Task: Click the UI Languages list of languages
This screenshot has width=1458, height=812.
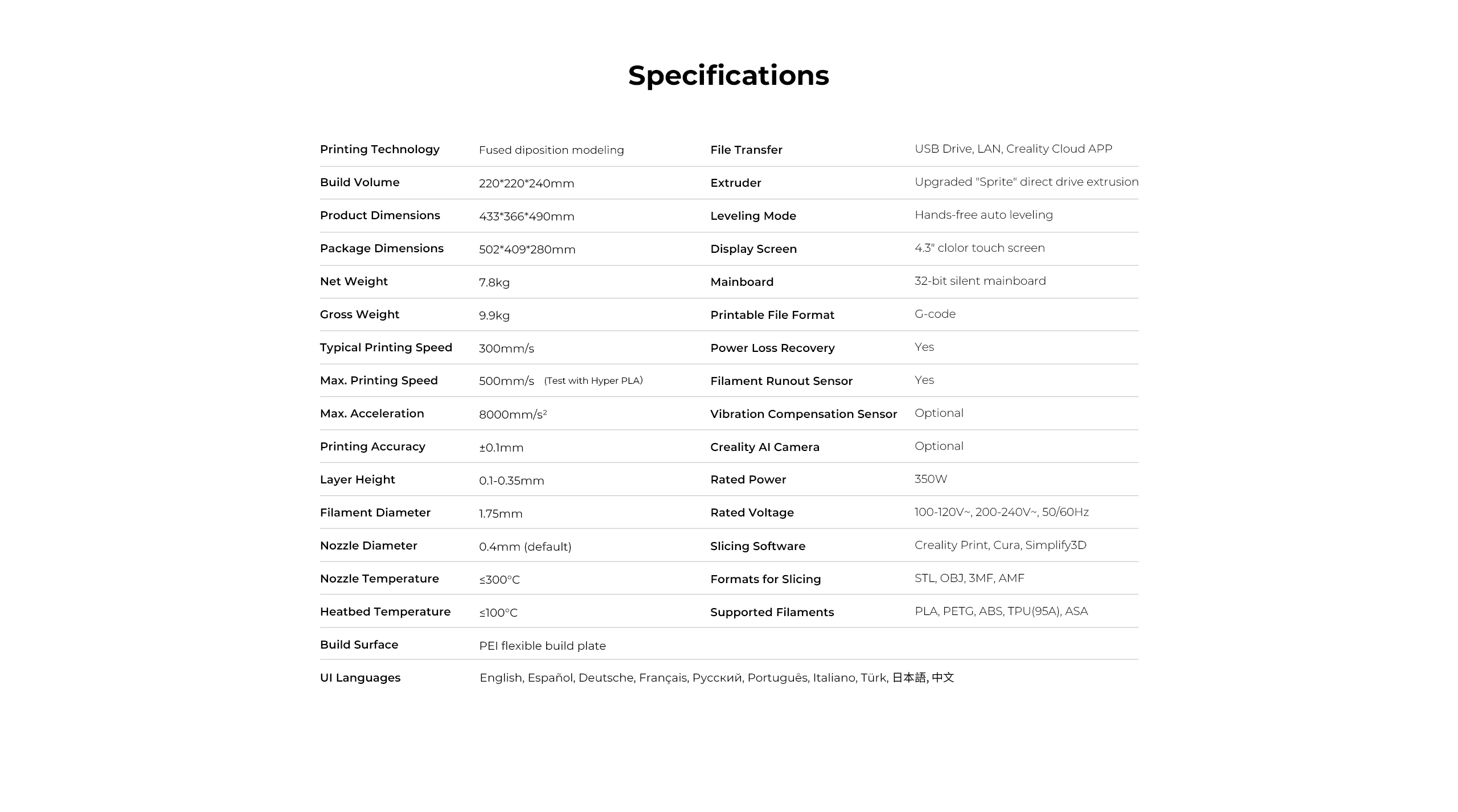Action: click(x=716, y=678)
